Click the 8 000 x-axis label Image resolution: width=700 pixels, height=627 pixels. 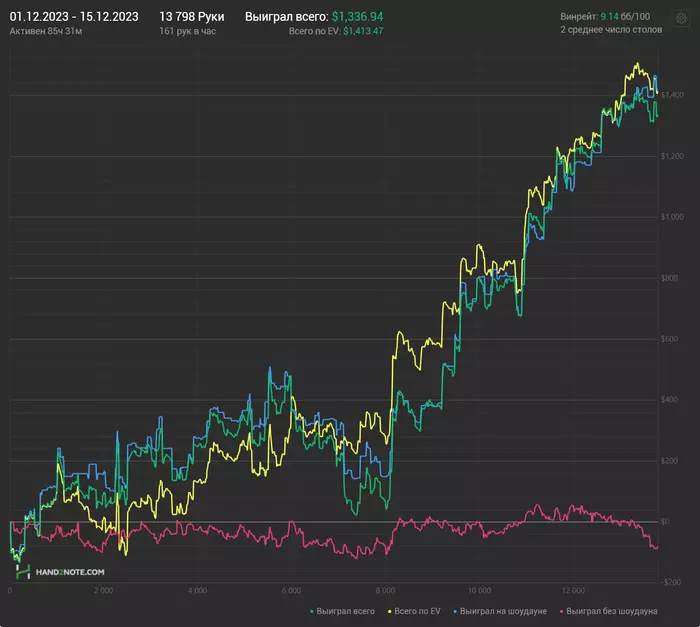[385, 590]
